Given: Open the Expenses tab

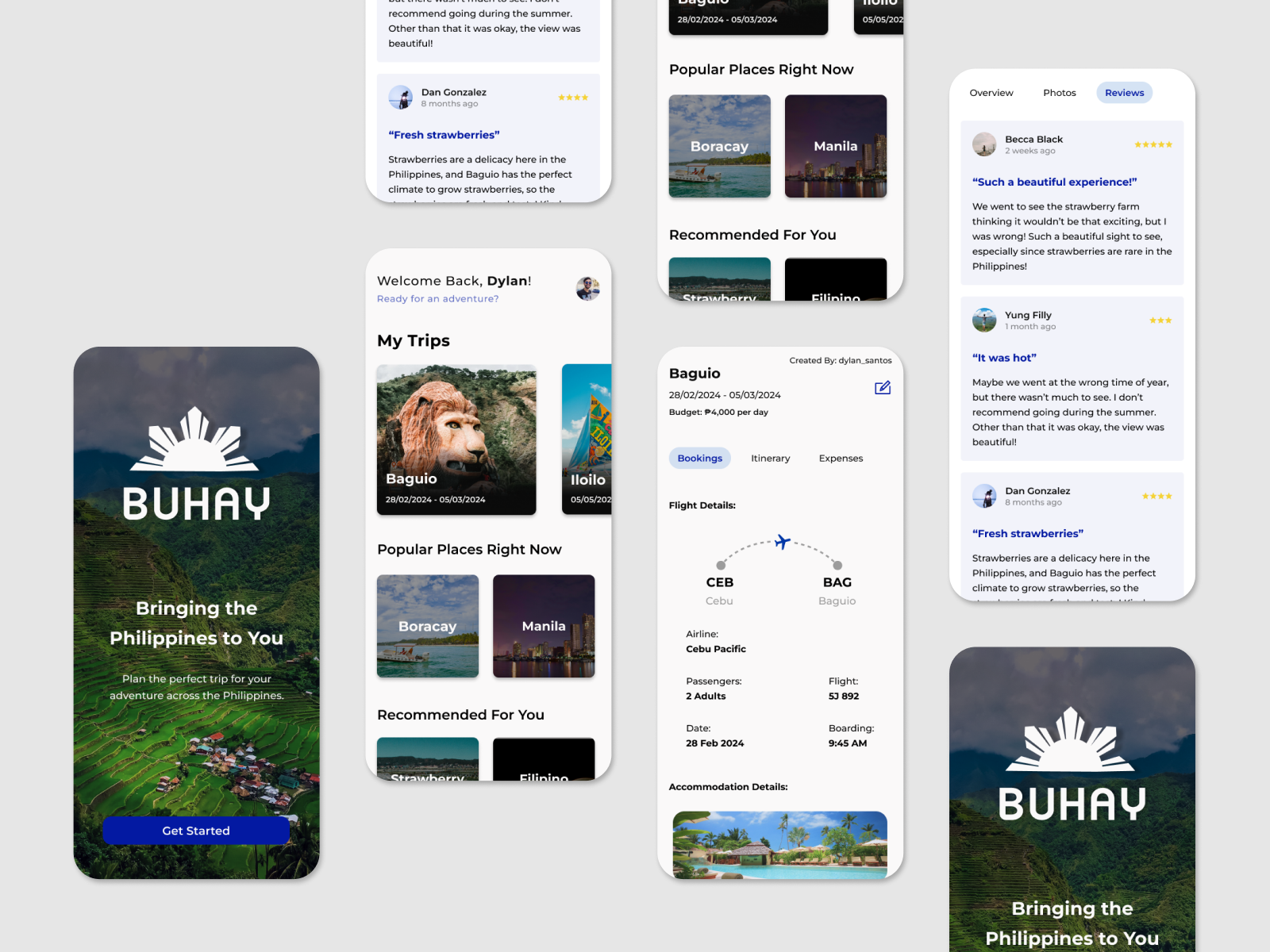Looking at the screenshot, I should (841, 459).
